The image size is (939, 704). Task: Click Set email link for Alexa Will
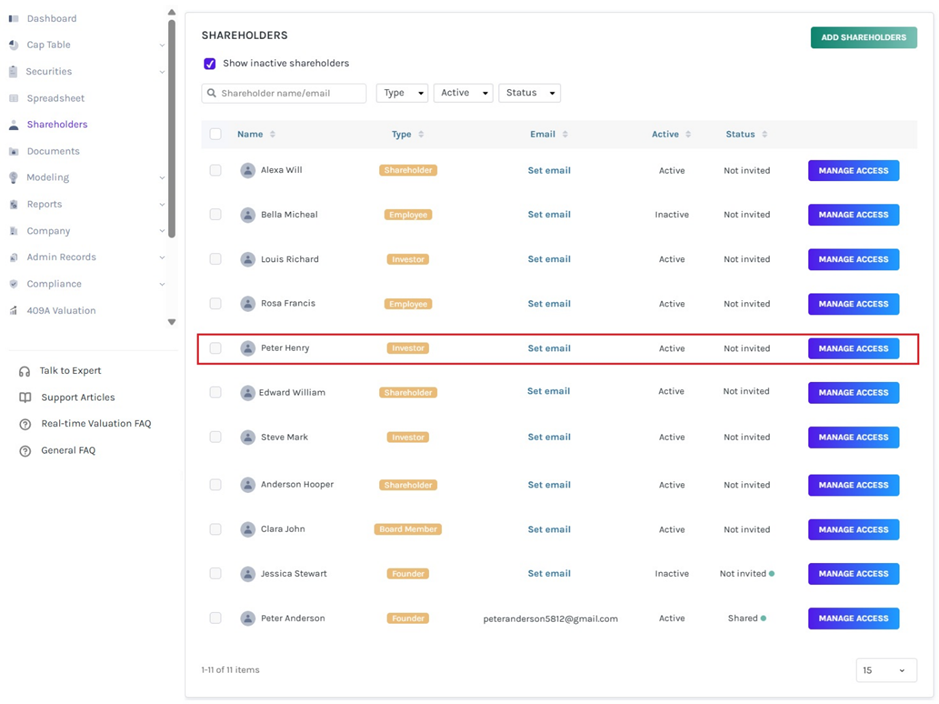tap(549, 171)
